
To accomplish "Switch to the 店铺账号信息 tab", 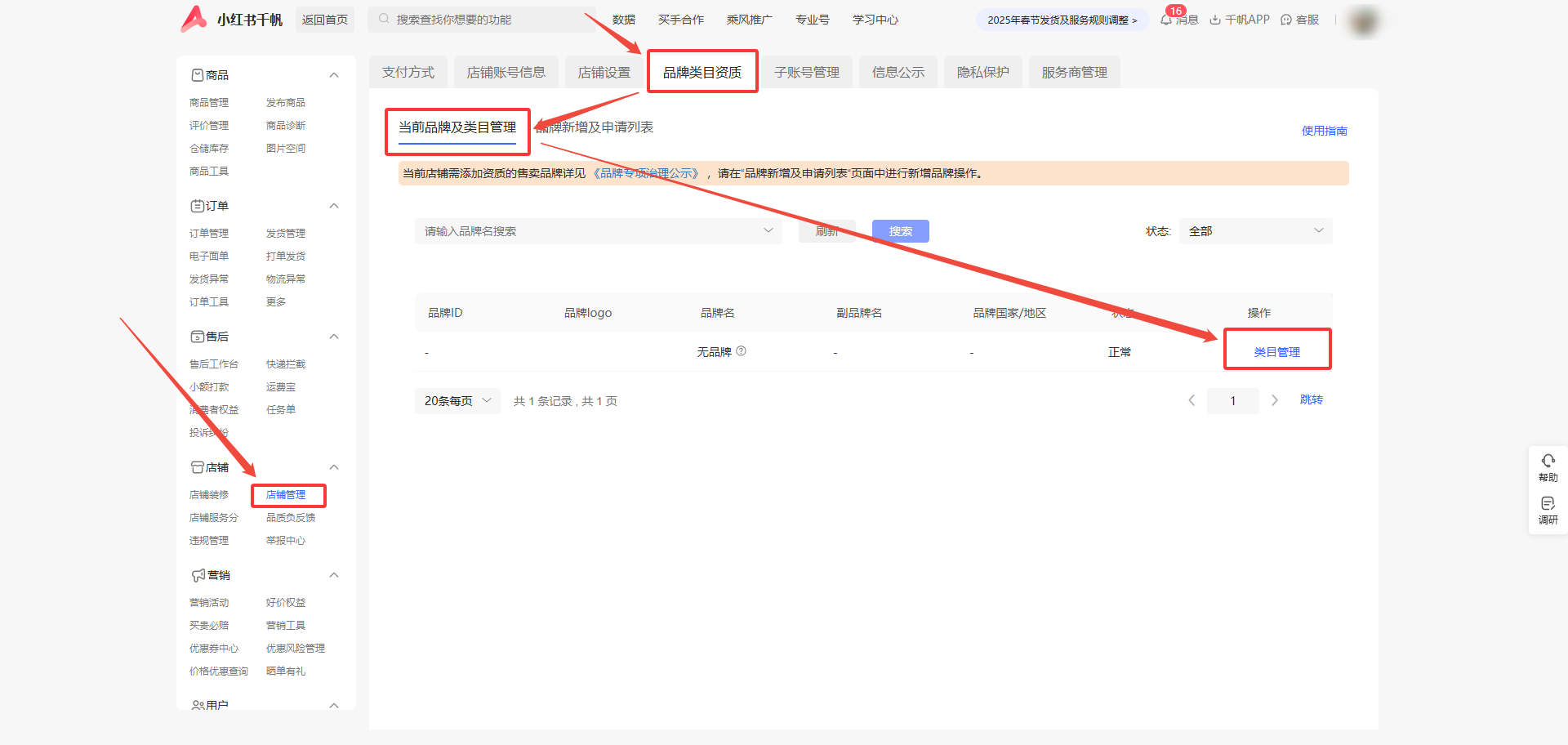I will pos(506,72).
